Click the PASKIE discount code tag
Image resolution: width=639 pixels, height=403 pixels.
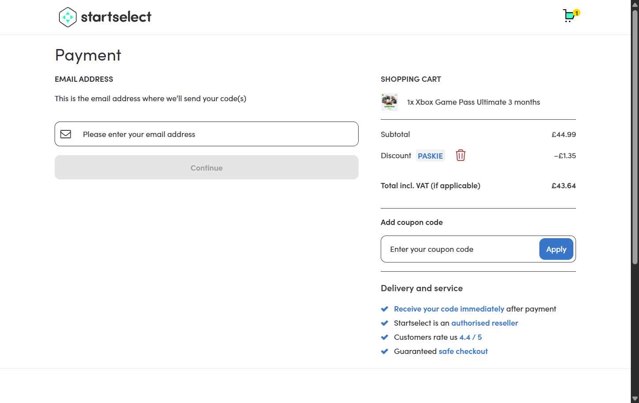(x=430, y=156)
